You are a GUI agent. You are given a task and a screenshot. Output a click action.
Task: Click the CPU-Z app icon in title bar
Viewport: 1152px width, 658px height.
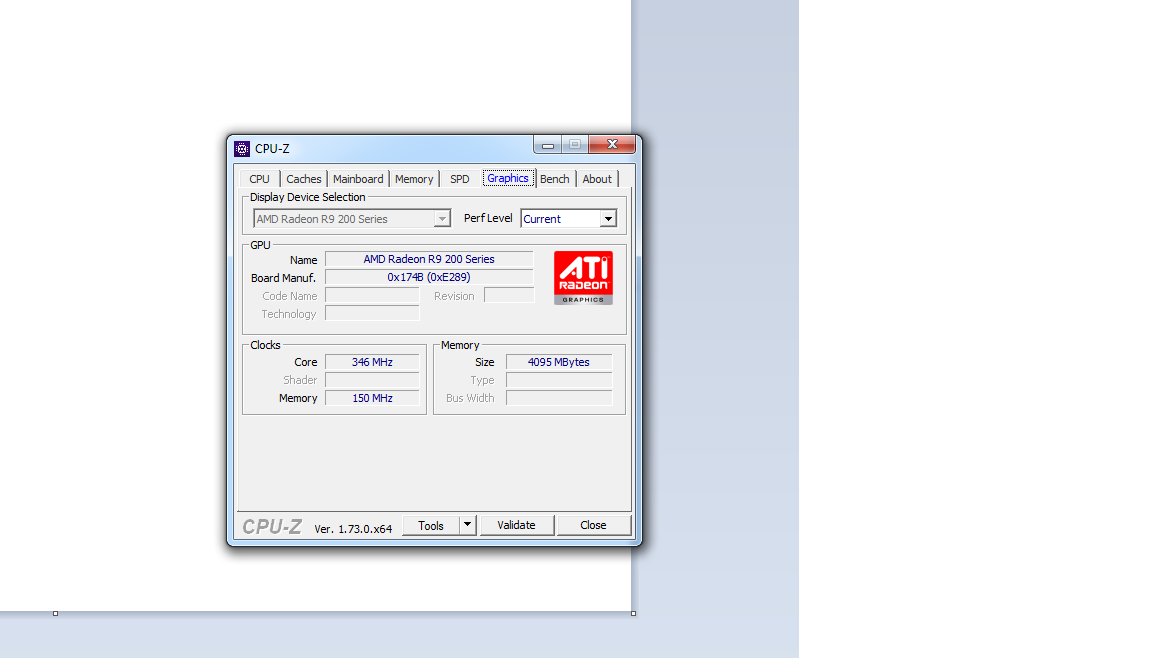point(242,149)
